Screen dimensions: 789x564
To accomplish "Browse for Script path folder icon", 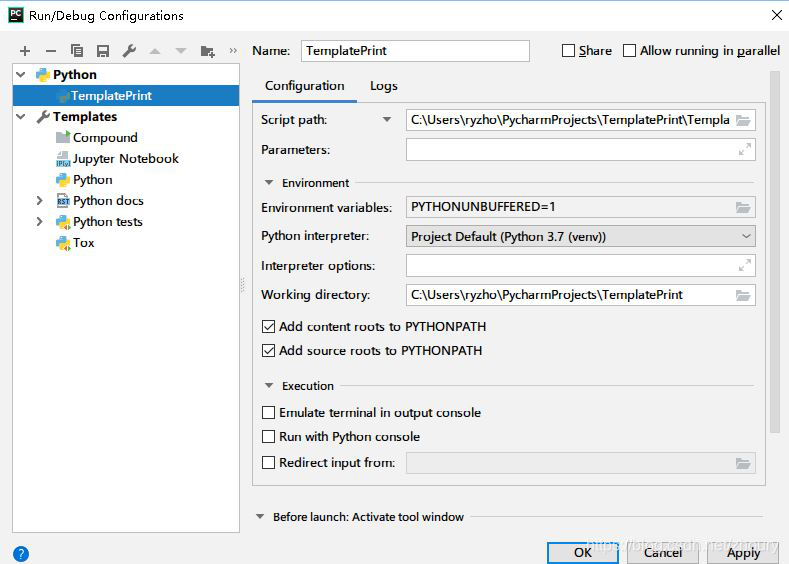I will [x=743, y=120].
